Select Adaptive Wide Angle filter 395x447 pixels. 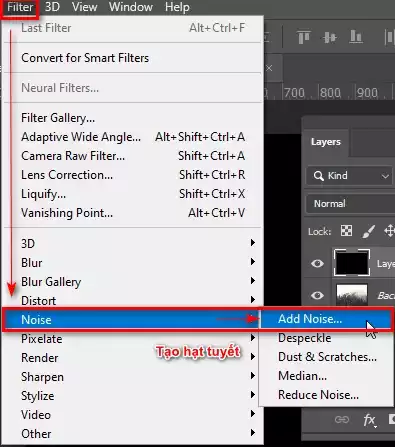[x=133, y=137]
